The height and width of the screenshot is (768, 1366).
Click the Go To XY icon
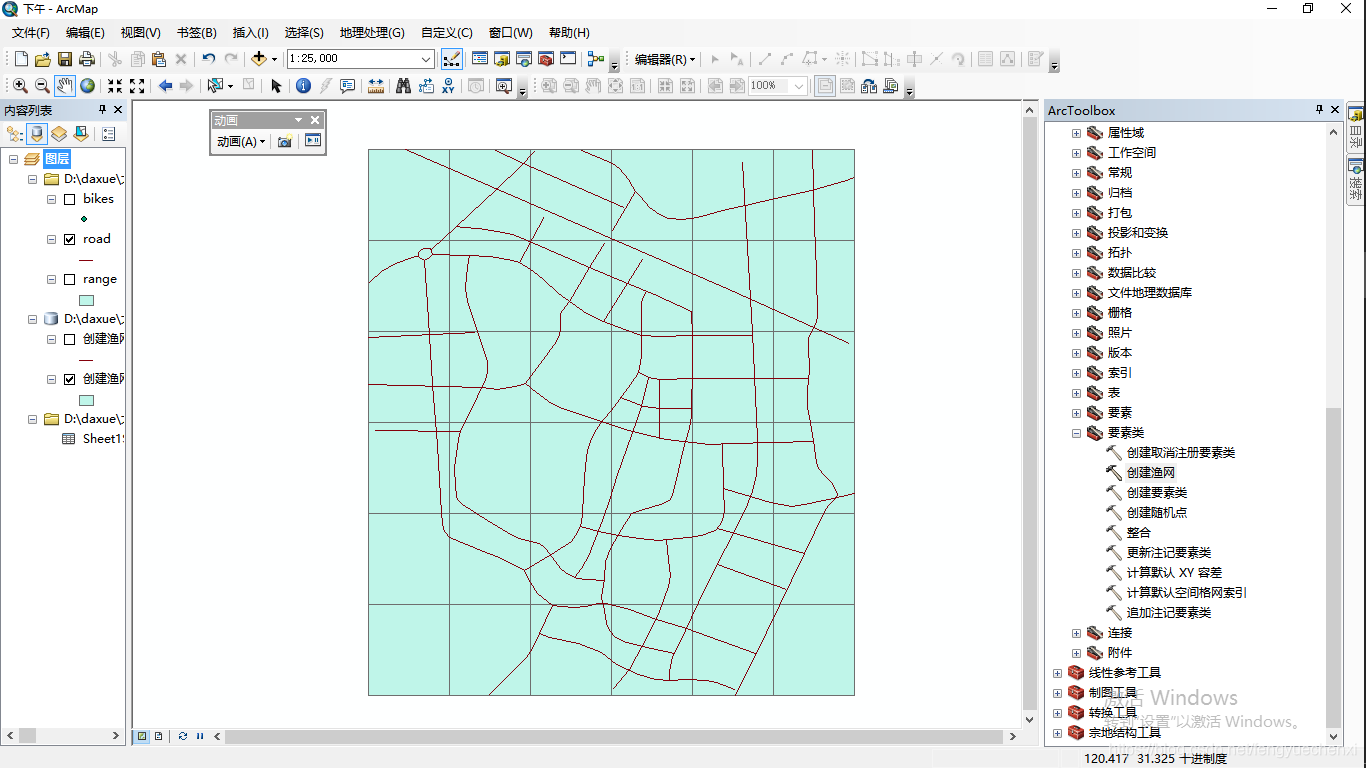pyautogui.click(x=448, y=86)
